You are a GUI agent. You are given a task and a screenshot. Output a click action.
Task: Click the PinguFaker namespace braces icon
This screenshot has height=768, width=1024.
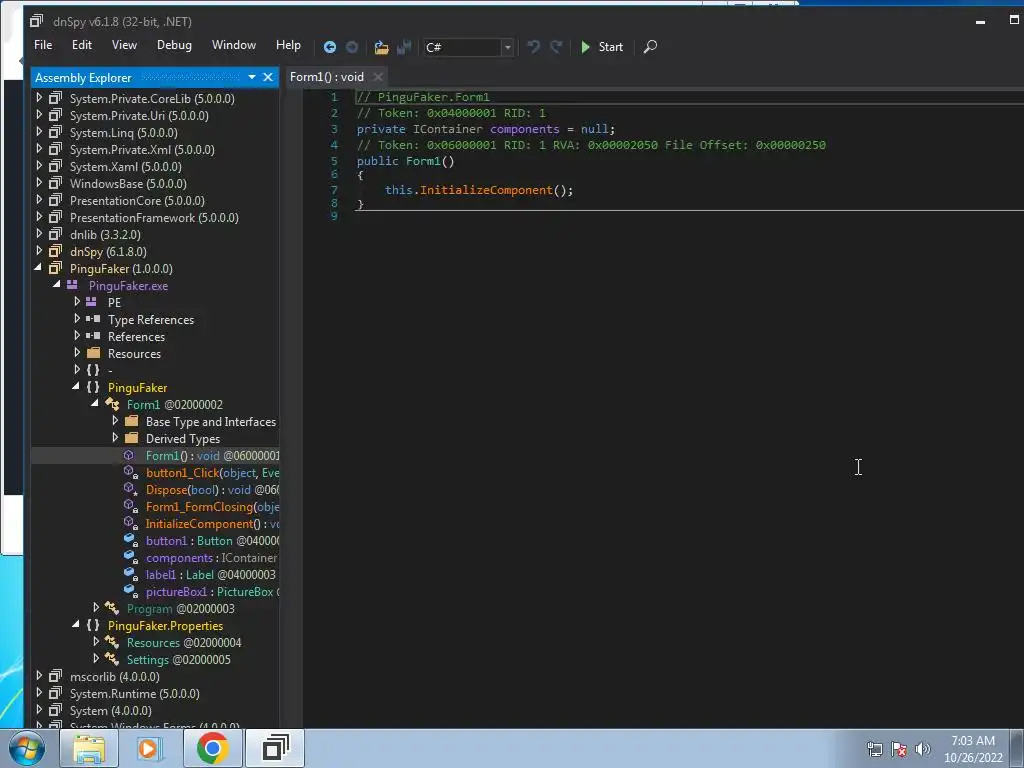tap(93, 387)
